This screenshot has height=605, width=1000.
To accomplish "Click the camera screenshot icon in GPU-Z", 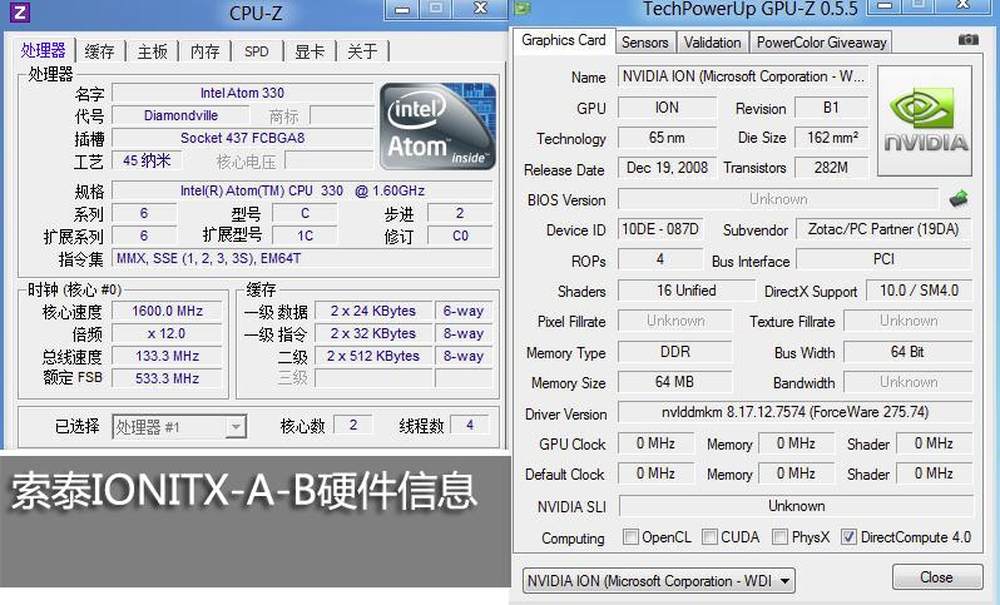I will coord(968,40).
